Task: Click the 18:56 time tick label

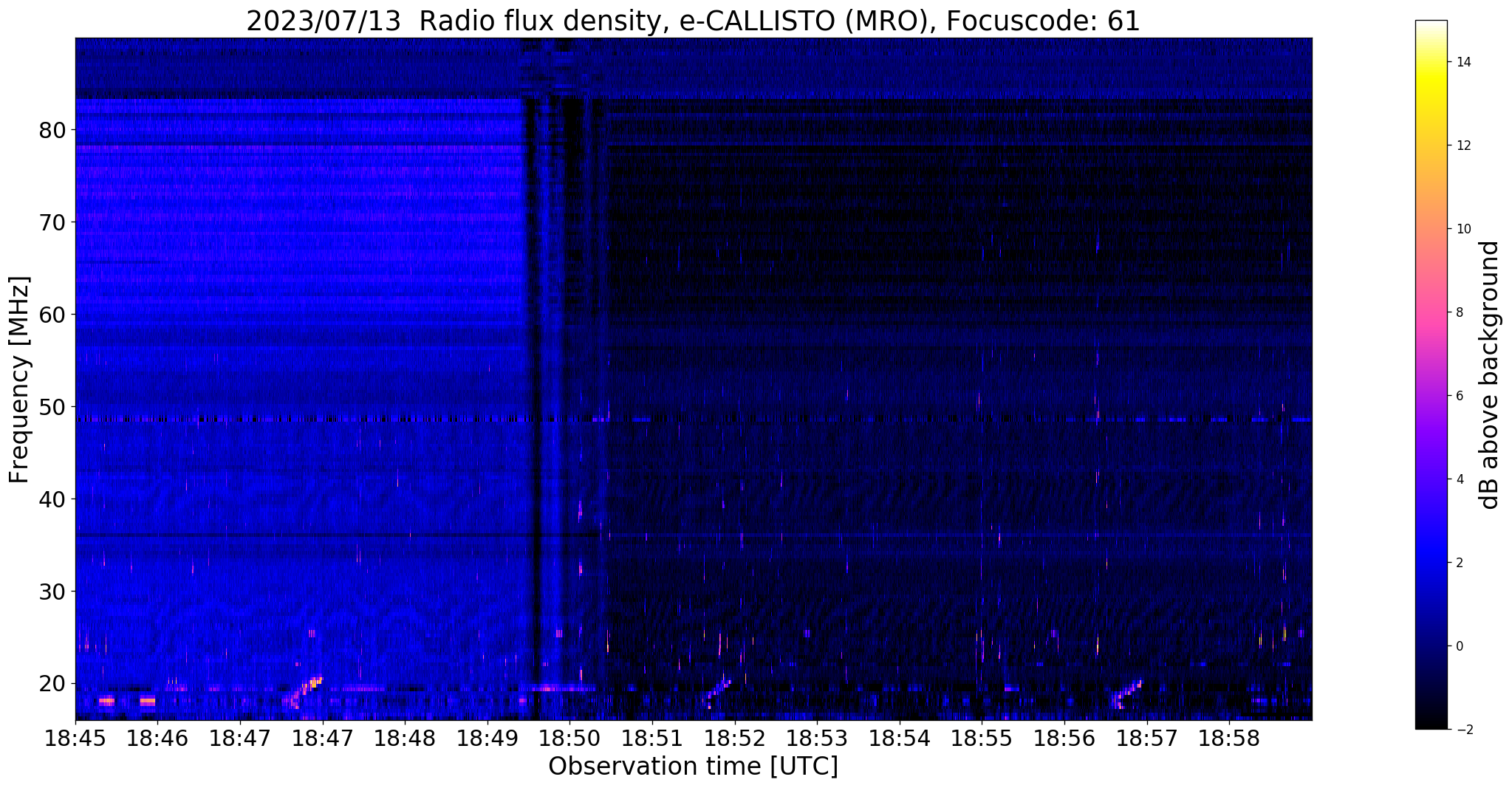Action: pos(1064,738)
